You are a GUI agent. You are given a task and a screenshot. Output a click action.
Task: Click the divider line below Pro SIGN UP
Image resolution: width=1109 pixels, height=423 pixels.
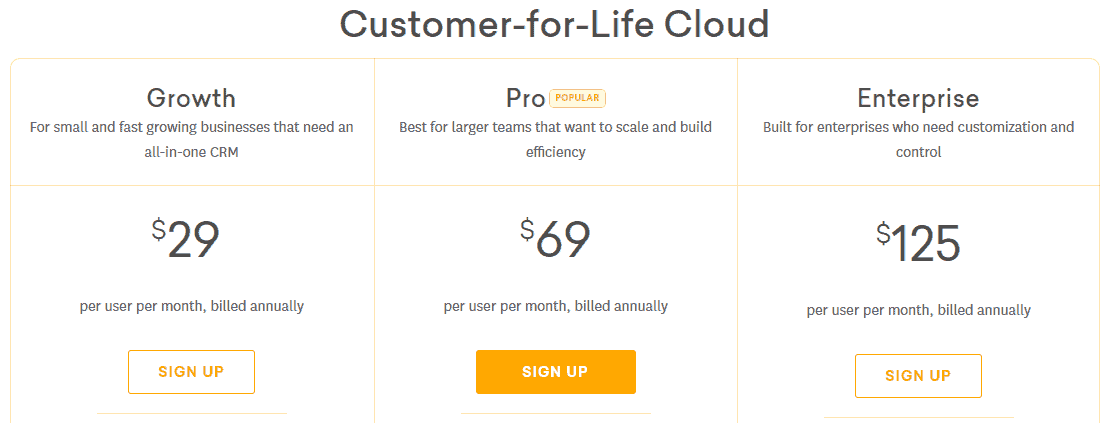[555, 413]
